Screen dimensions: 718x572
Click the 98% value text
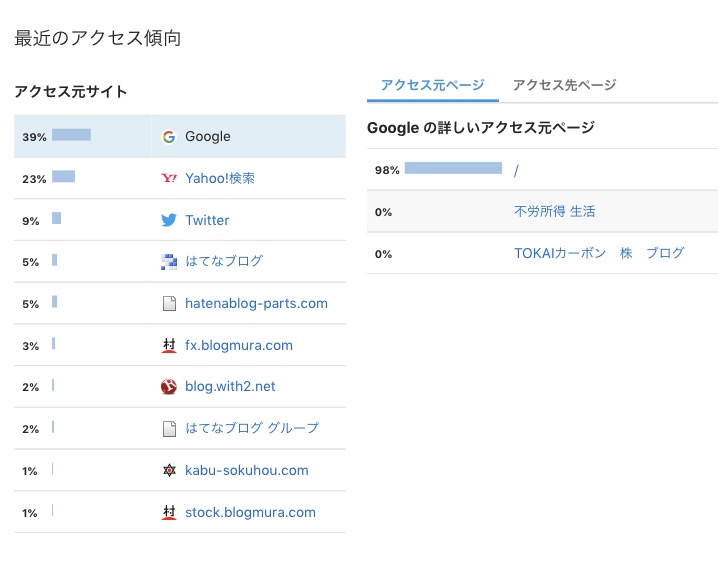[387, 170]
